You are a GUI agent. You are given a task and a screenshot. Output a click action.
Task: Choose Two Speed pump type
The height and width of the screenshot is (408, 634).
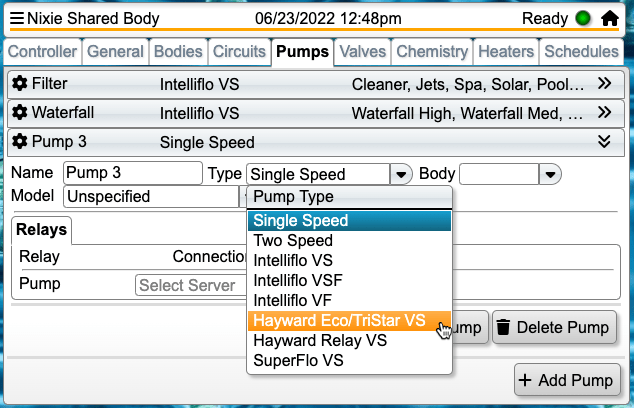pyautogui.click(x=349, y=241)
